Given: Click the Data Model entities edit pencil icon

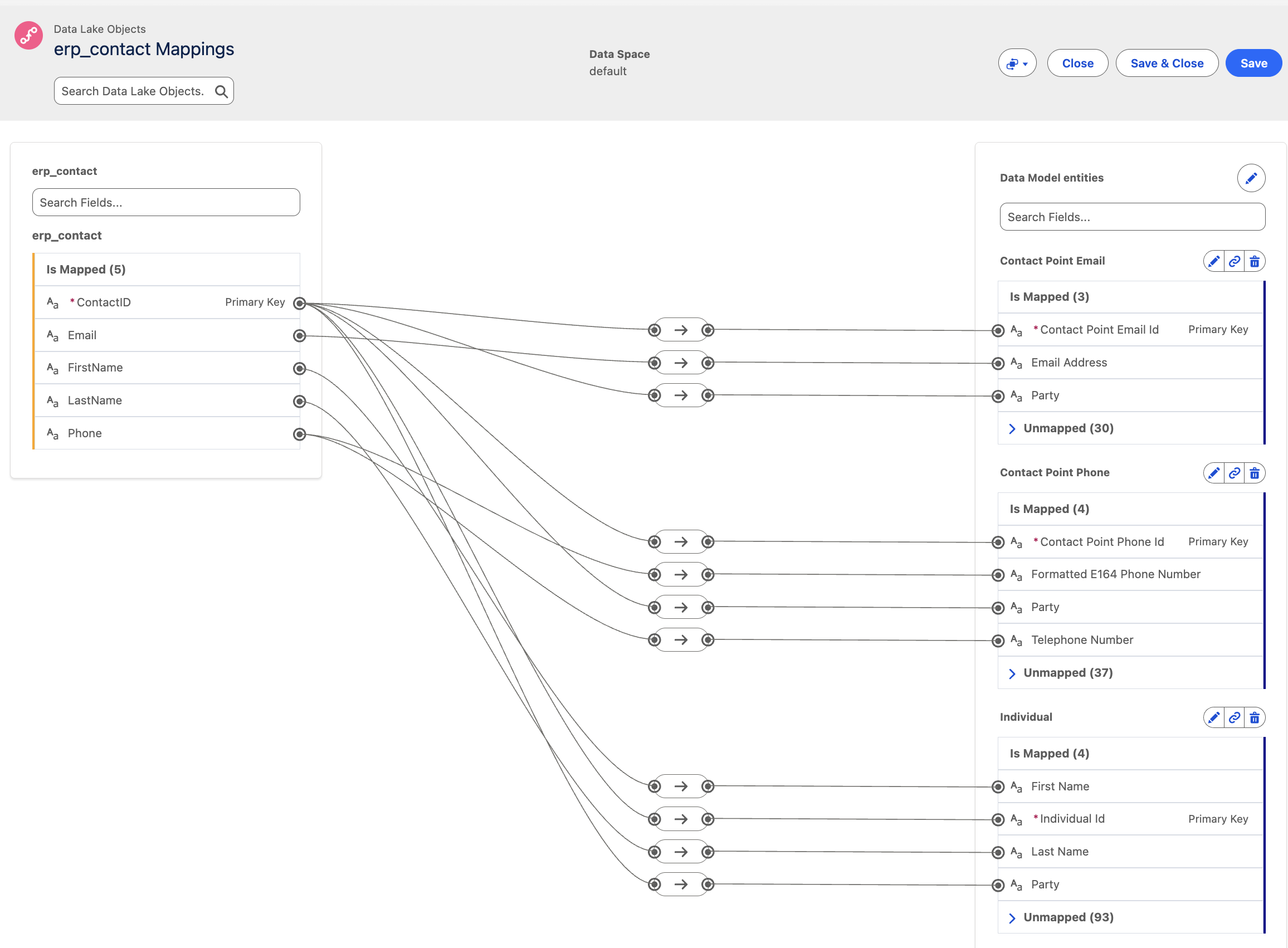Looking at the screenshot, I should [x=1251, y=178].
